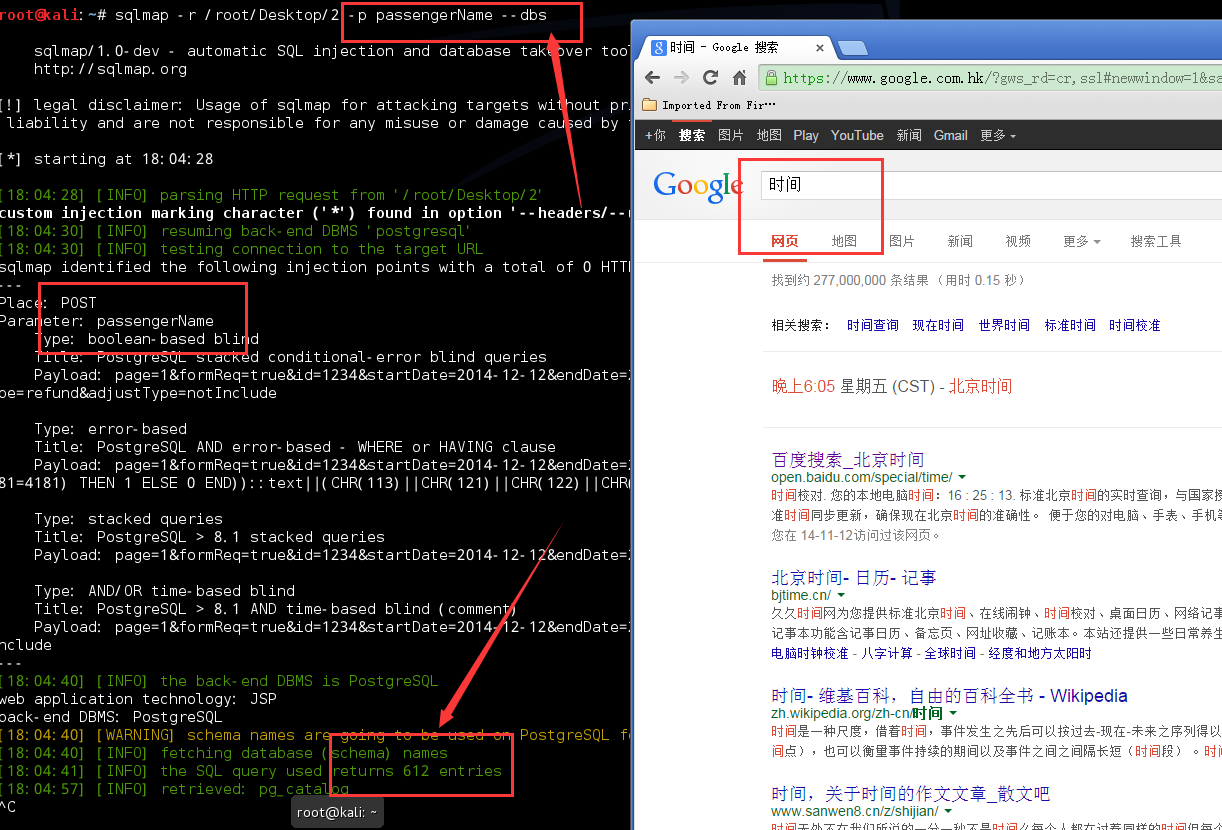The width and height of the screenshot is (1222, 830).
Task: Open 地图 in the Google black bar
Action: [768, 135]
